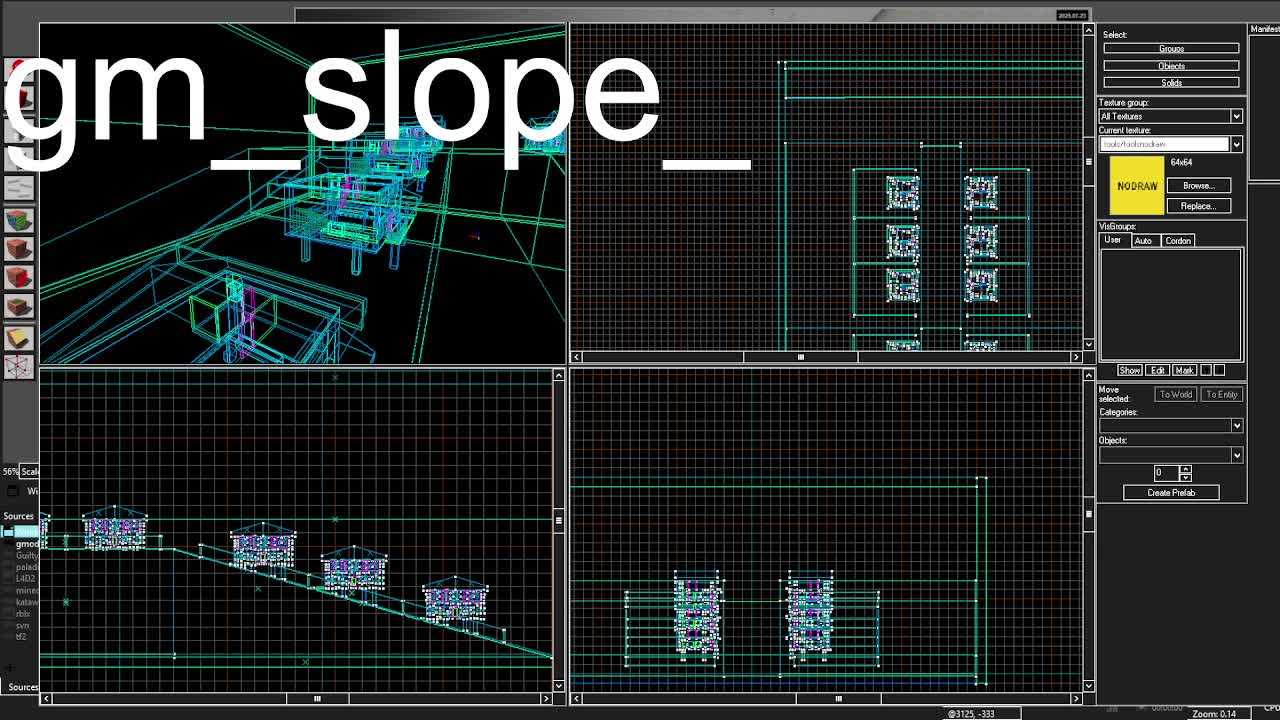
Task: Open the Texture group dropdown
Action: 1236,117
